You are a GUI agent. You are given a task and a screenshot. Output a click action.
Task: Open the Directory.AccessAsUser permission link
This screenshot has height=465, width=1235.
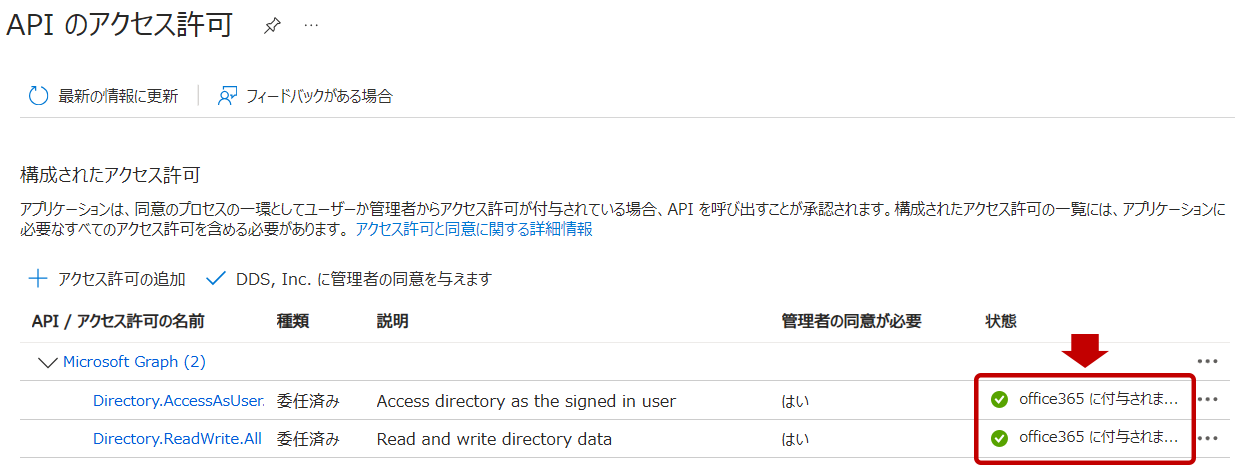tap(178, 401)
